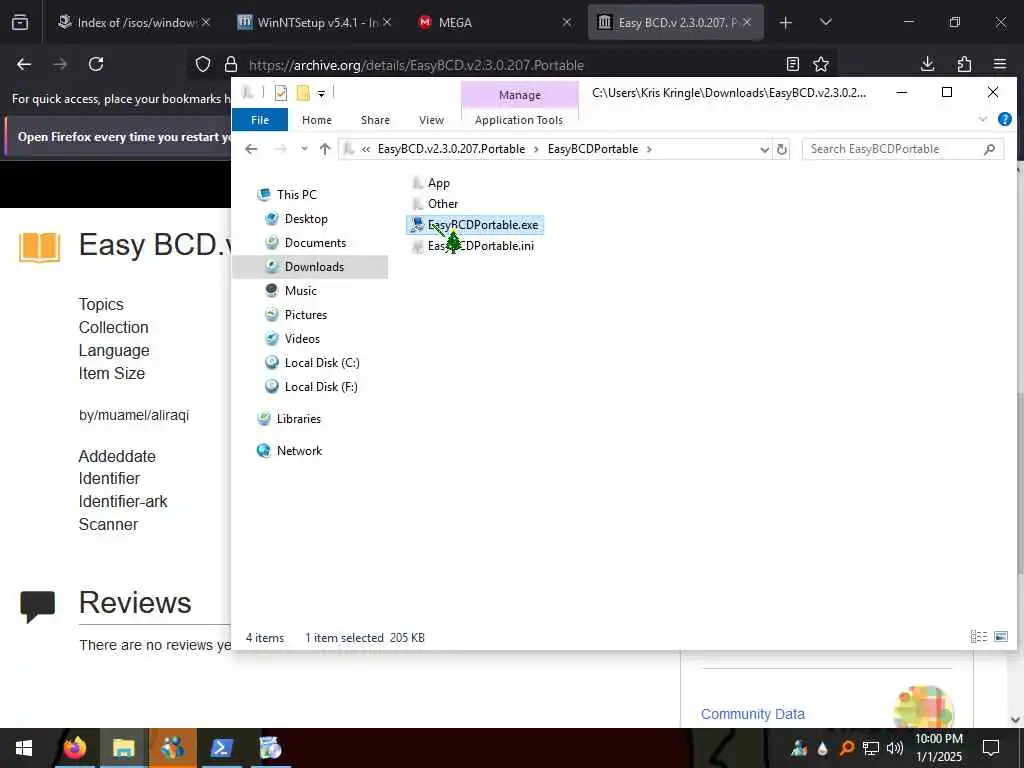
Task: Show site security lock info
Action: [231, 65]
